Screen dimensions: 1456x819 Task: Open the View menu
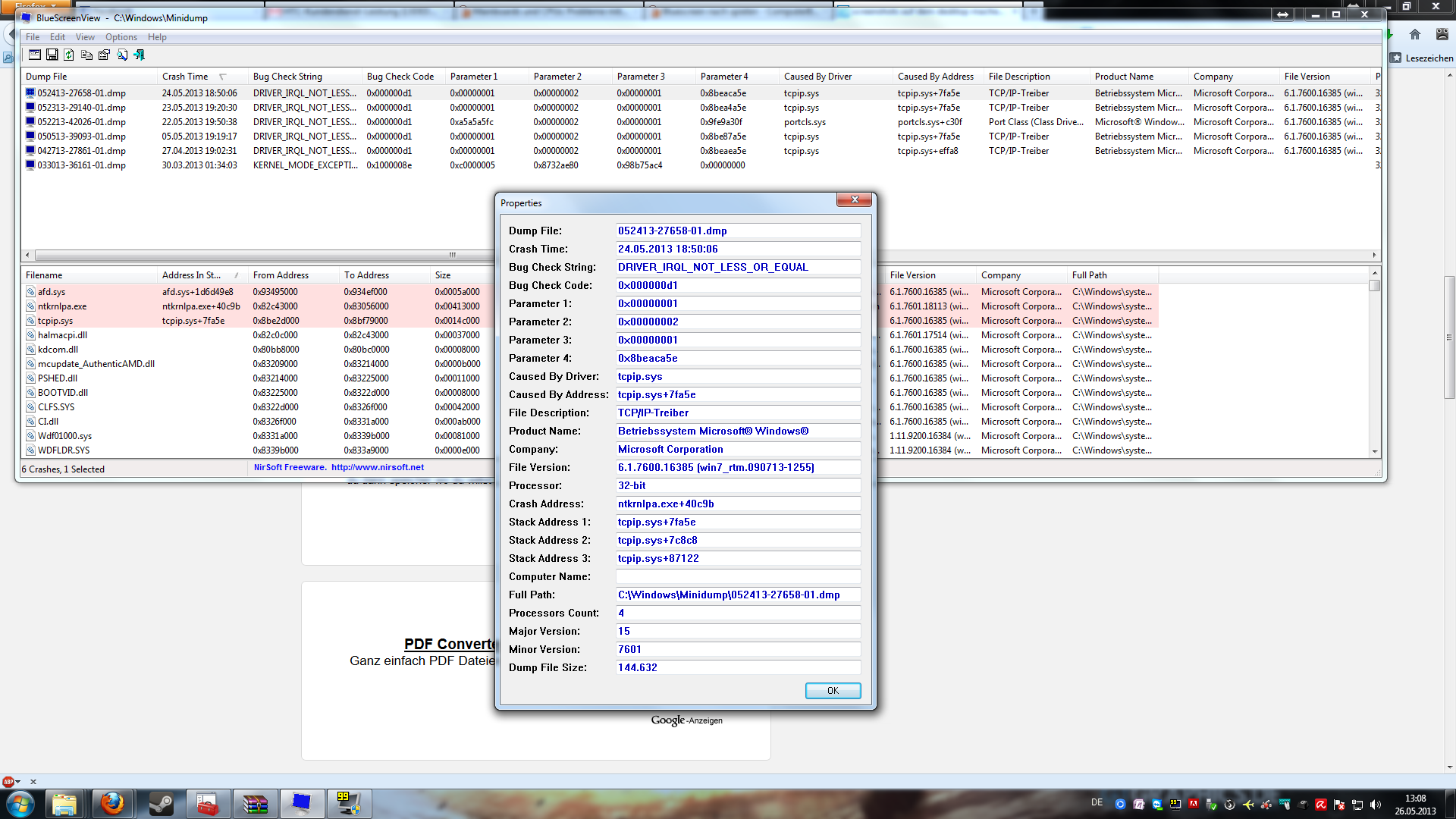(x=85, y=37)
